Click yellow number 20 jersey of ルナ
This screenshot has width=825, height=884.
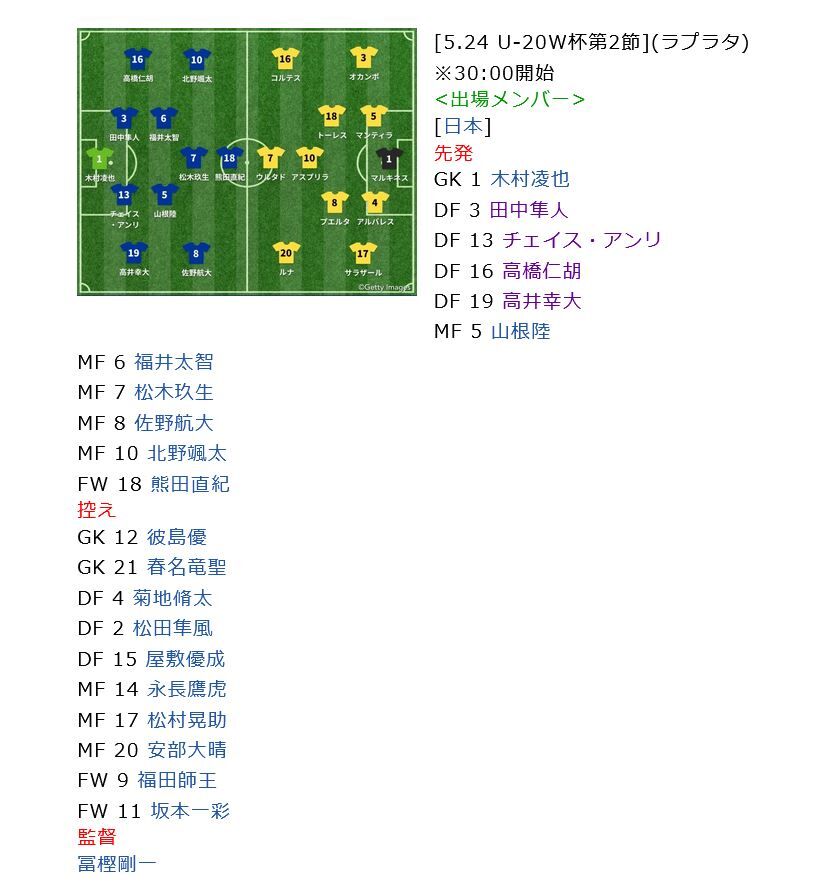pos(286,253)
